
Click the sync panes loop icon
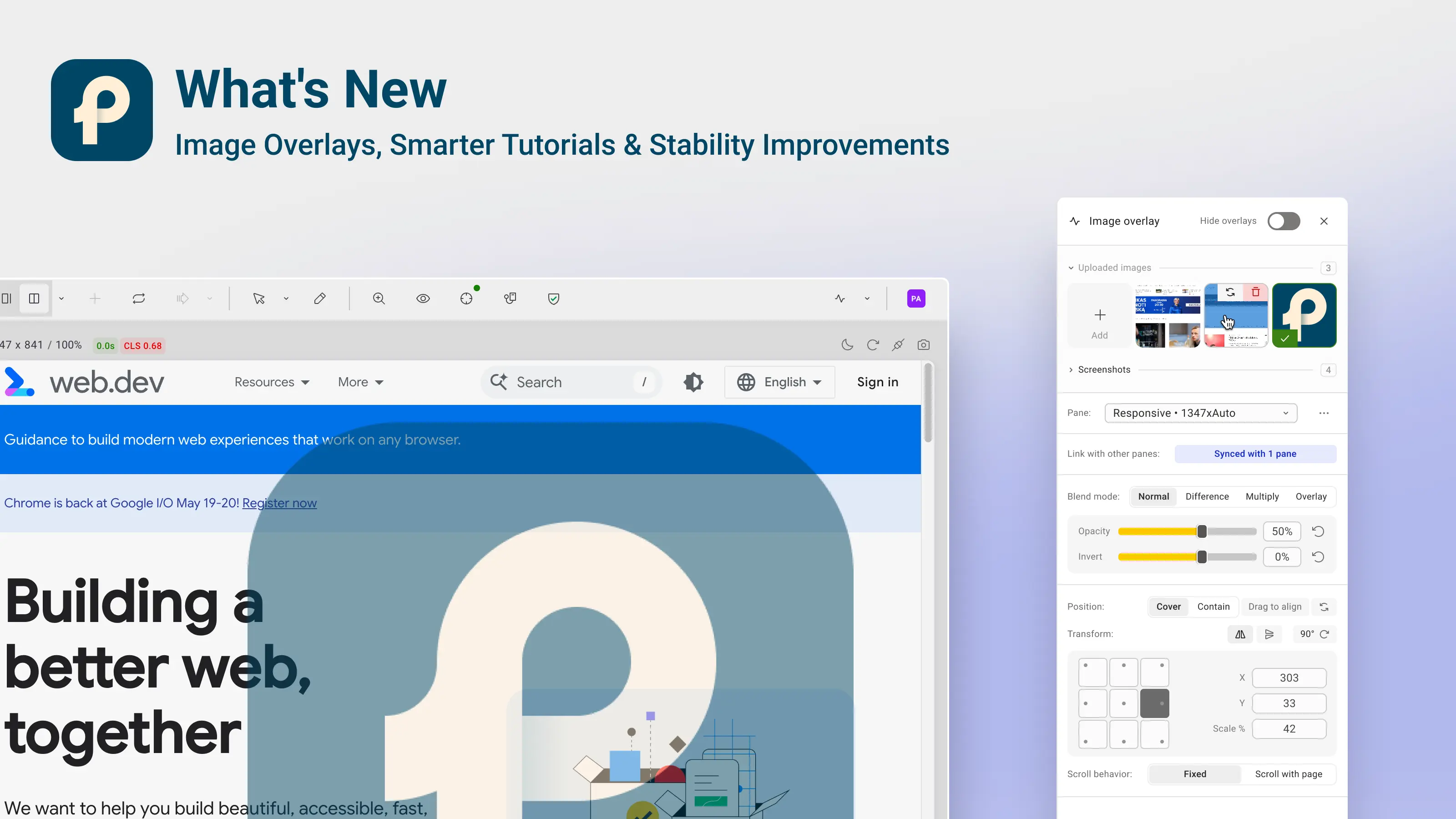pos(139,298)
